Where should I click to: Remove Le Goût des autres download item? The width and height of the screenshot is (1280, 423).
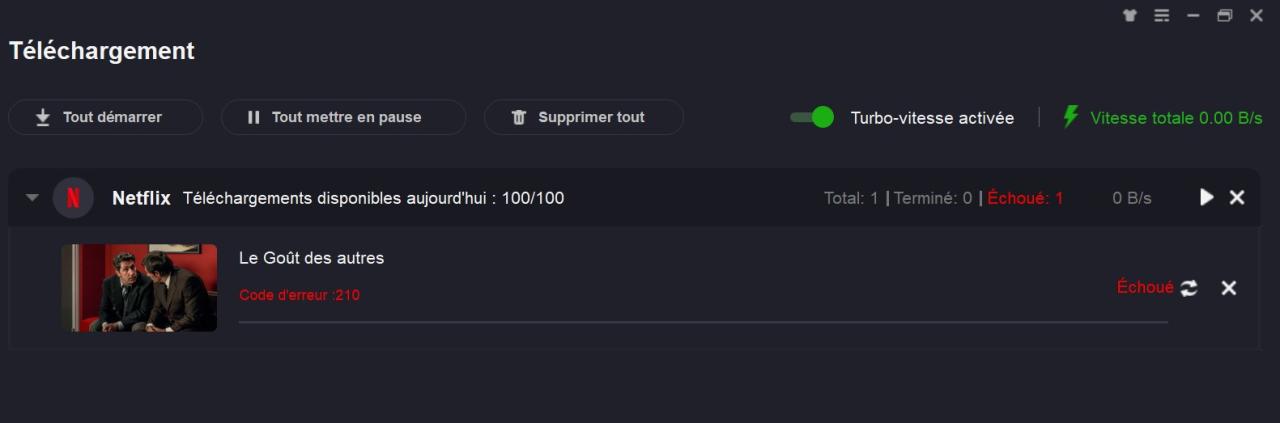[x=1229, y=288]
